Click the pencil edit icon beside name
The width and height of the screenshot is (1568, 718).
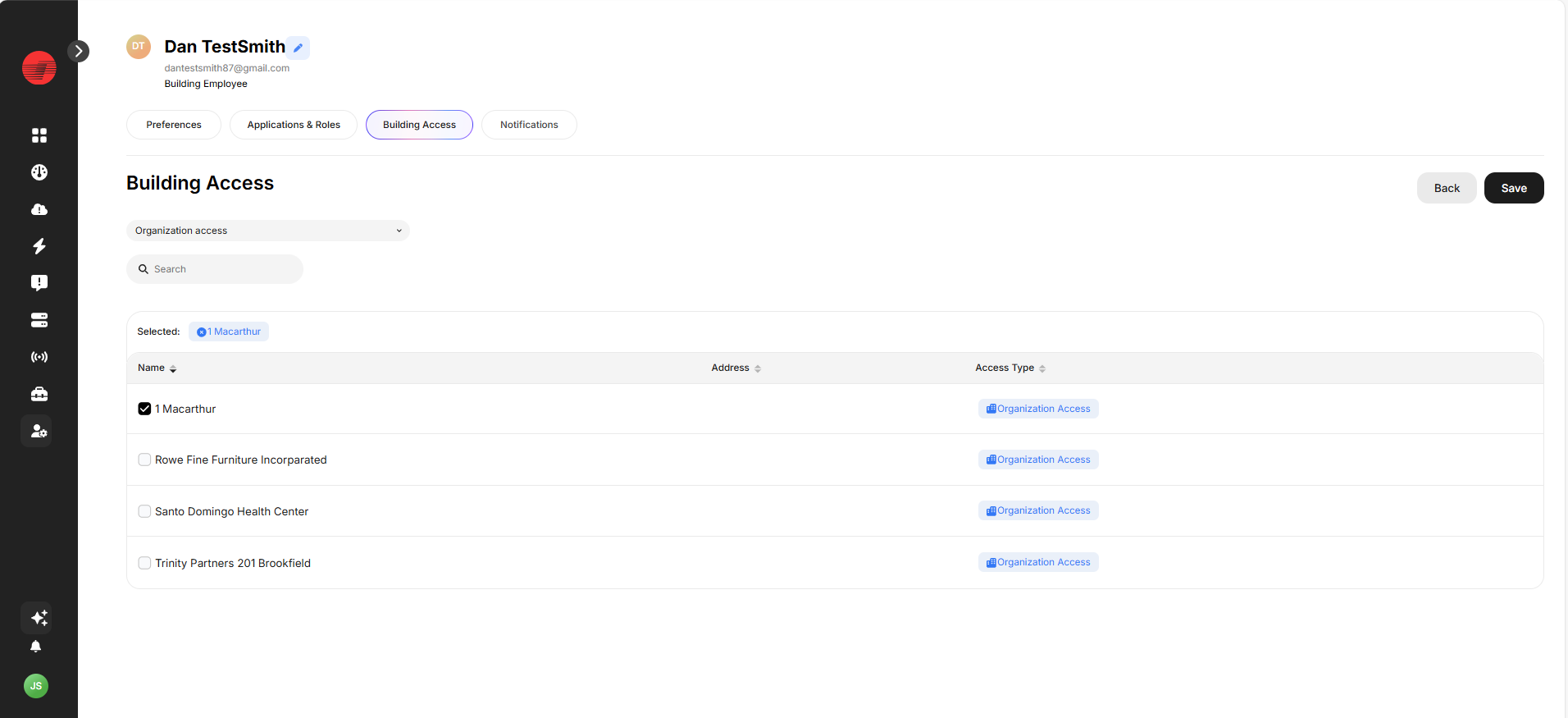pos(299,48)
